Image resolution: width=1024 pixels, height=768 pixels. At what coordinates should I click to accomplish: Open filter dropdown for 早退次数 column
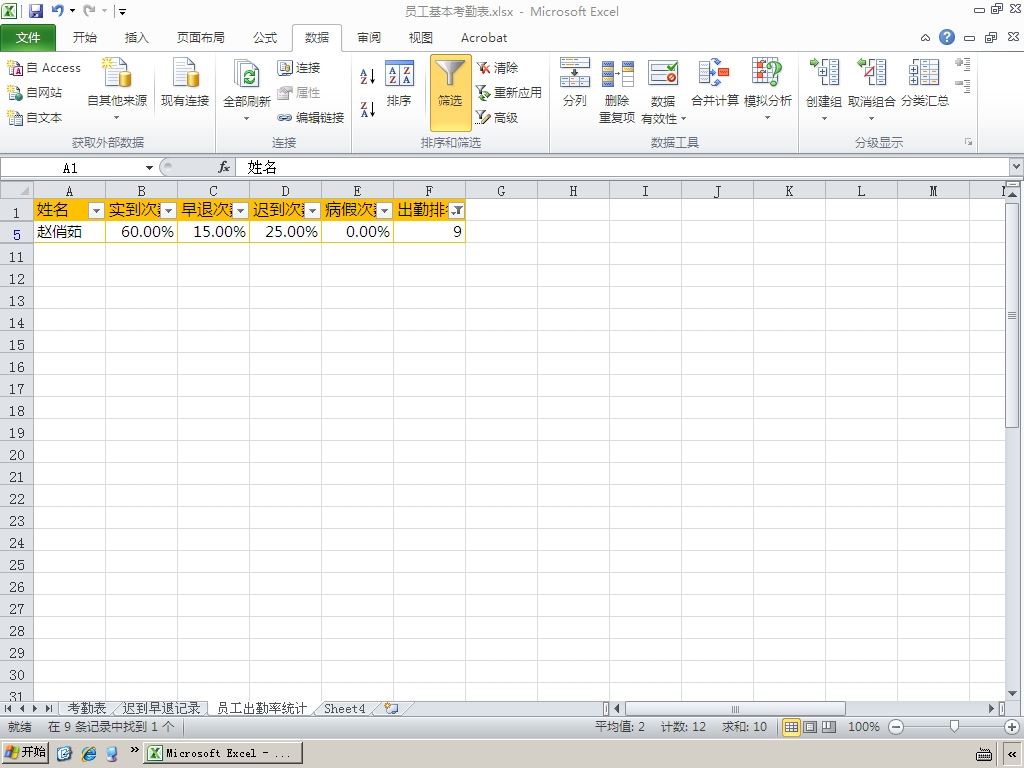click(240, 211)
